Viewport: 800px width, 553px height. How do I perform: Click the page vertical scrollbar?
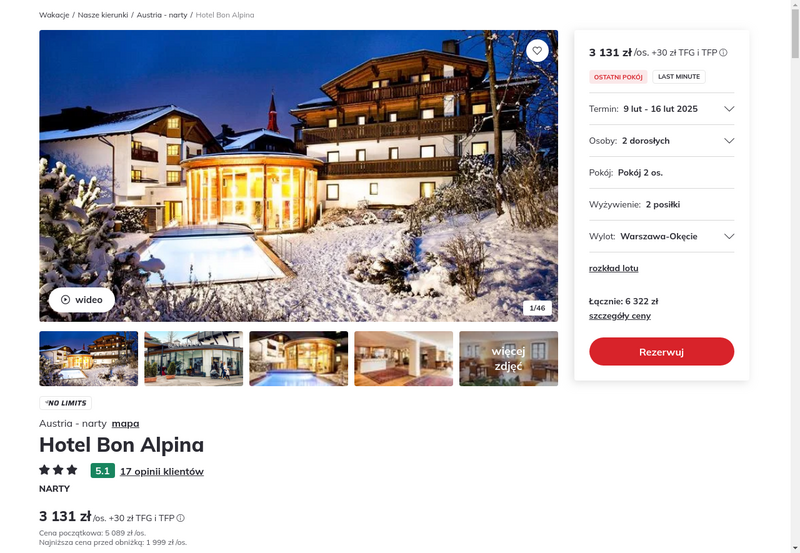(795, 276)
